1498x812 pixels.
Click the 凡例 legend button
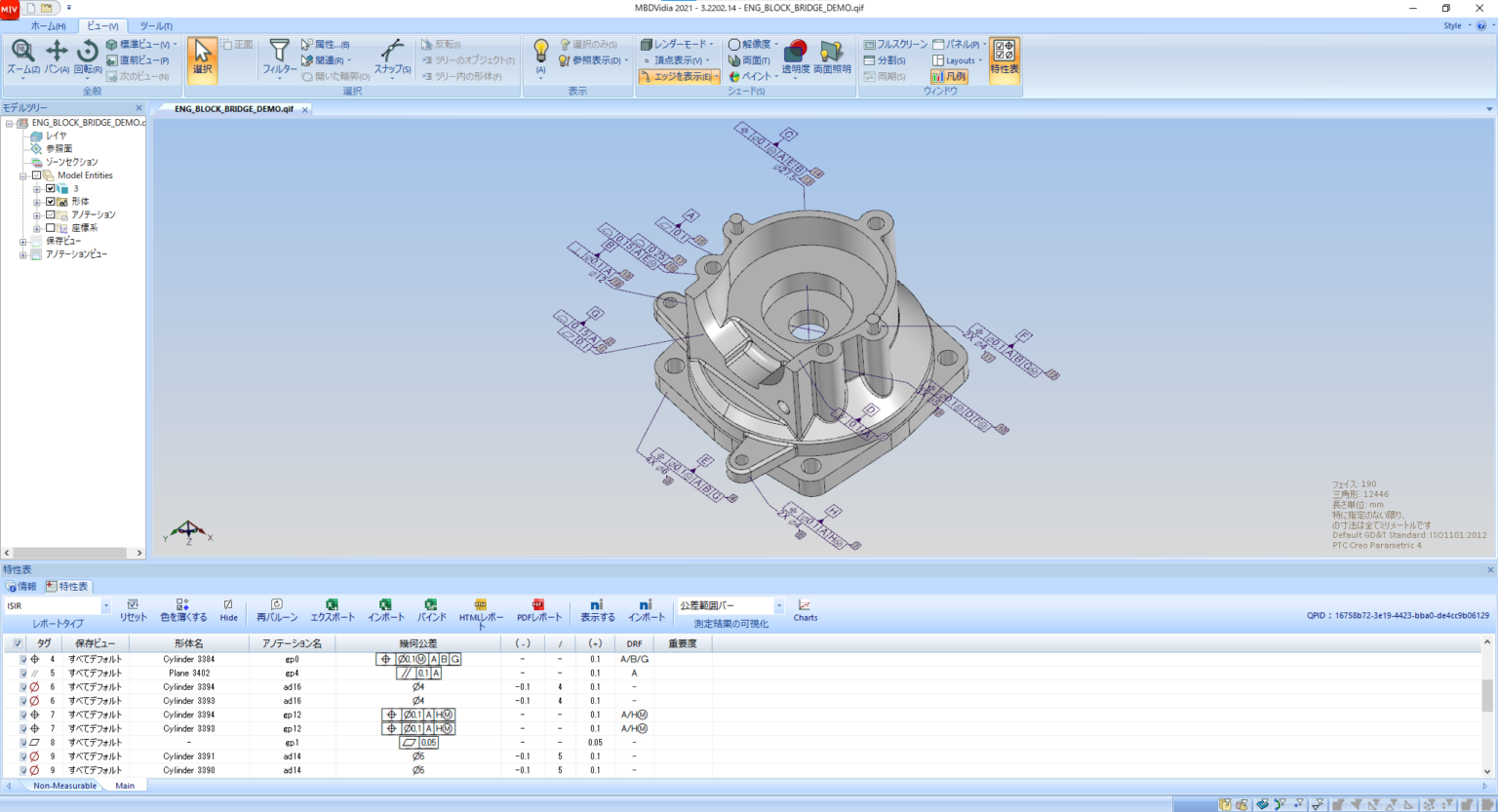pos(949,76)
